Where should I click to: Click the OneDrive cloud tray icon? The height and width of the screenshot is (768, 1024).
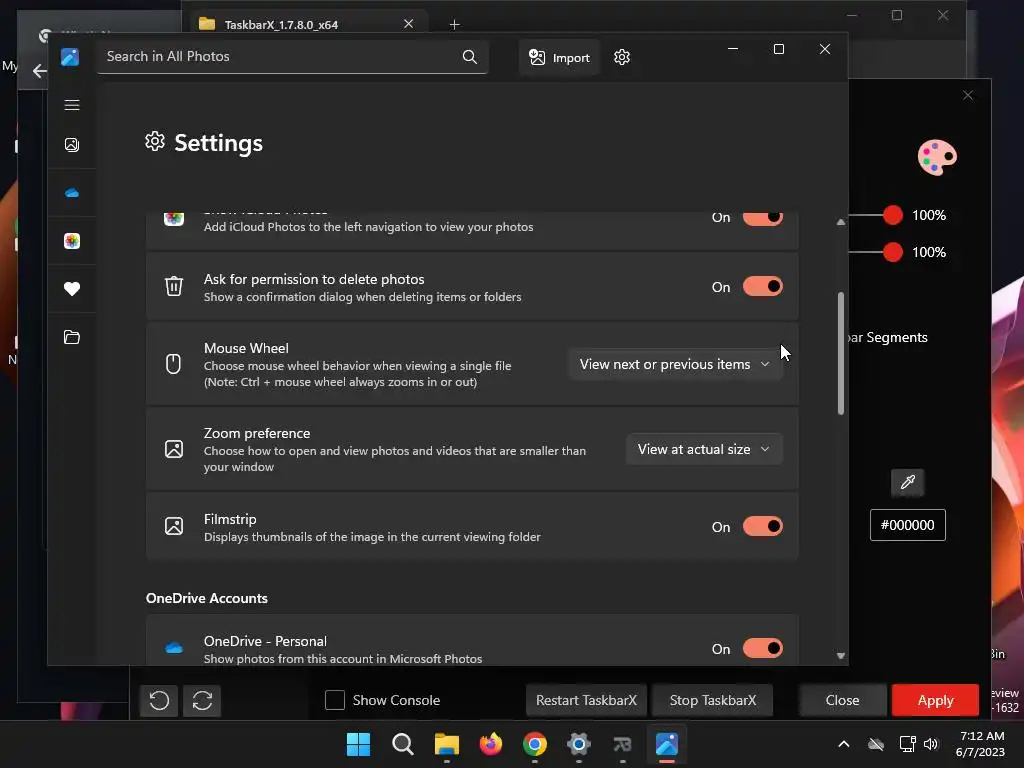[x=876, y=744]
